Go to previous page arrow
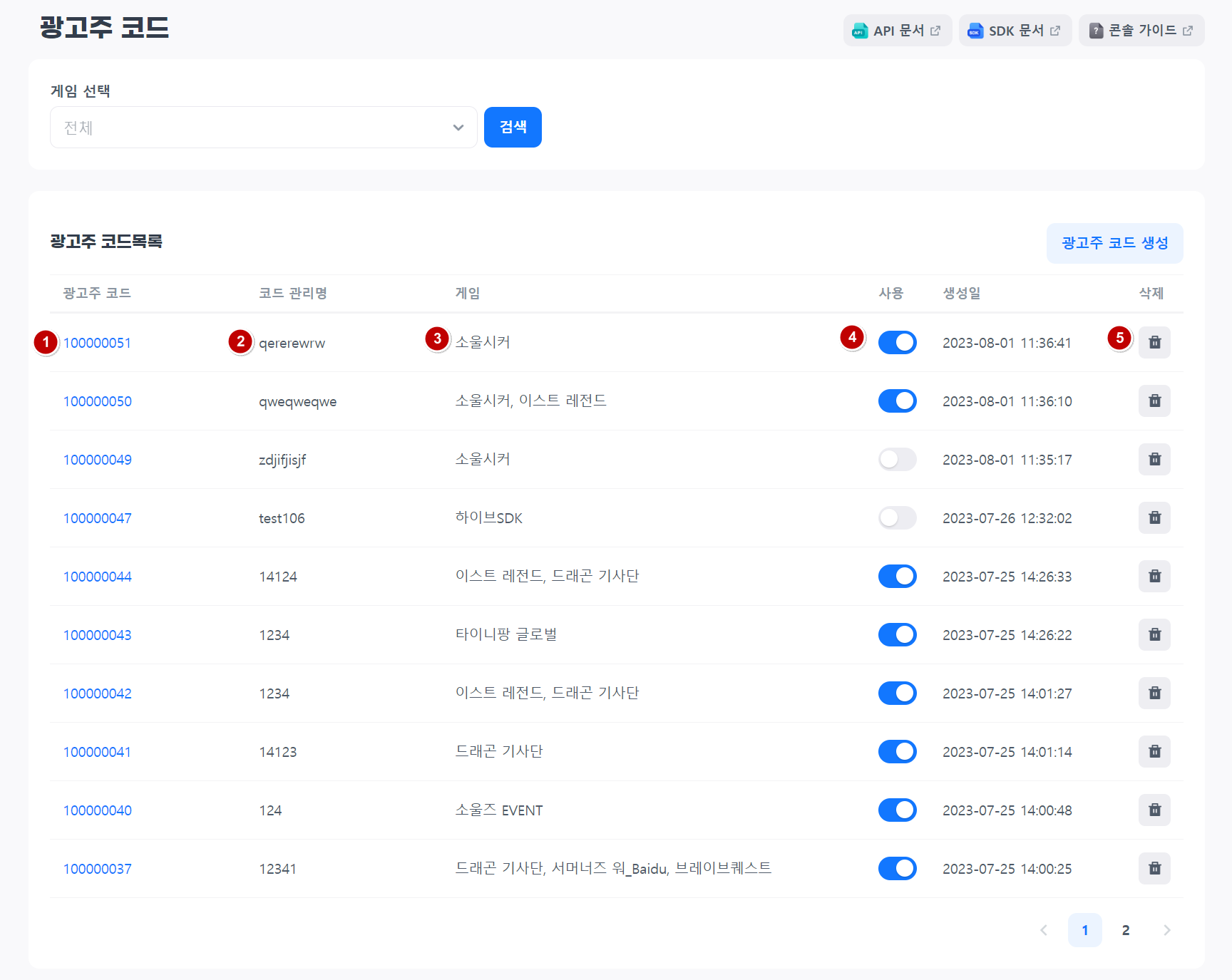Image resolution: width=1232 pixels, height=980 pixels. (1044, 930)
